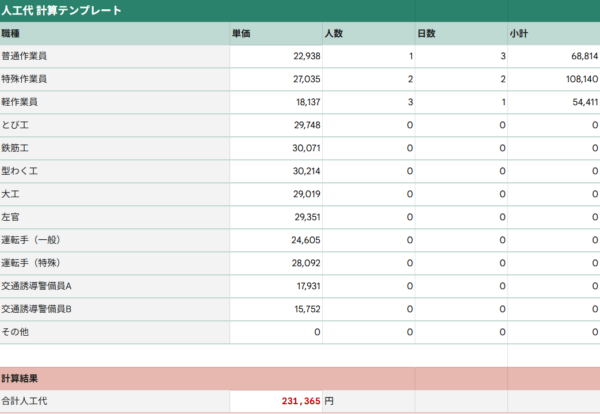Click the 人数 cell for 交通誘導警備員A
Screen dimensions: 600x414
pyautogui.click(x=368, y=286)
